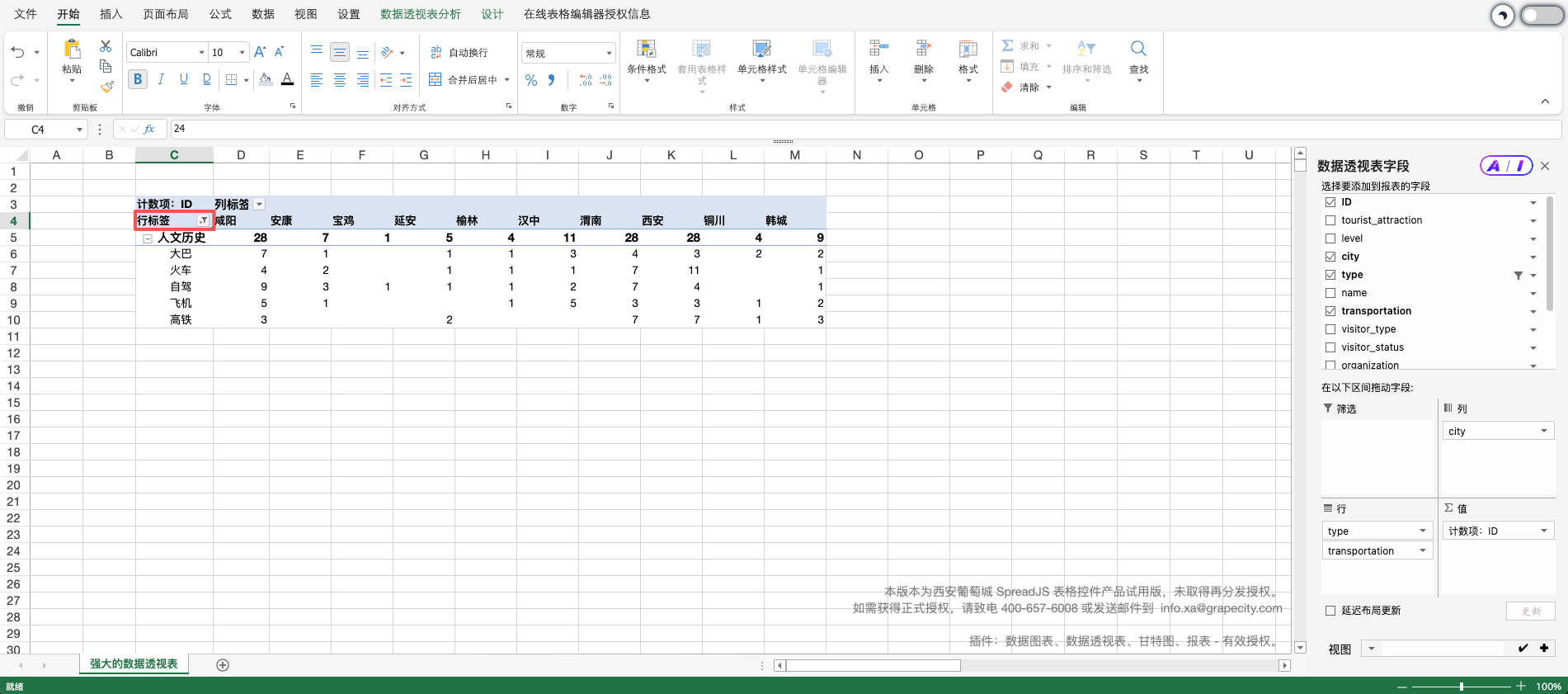Toggle middle vertical alignment

340,52
